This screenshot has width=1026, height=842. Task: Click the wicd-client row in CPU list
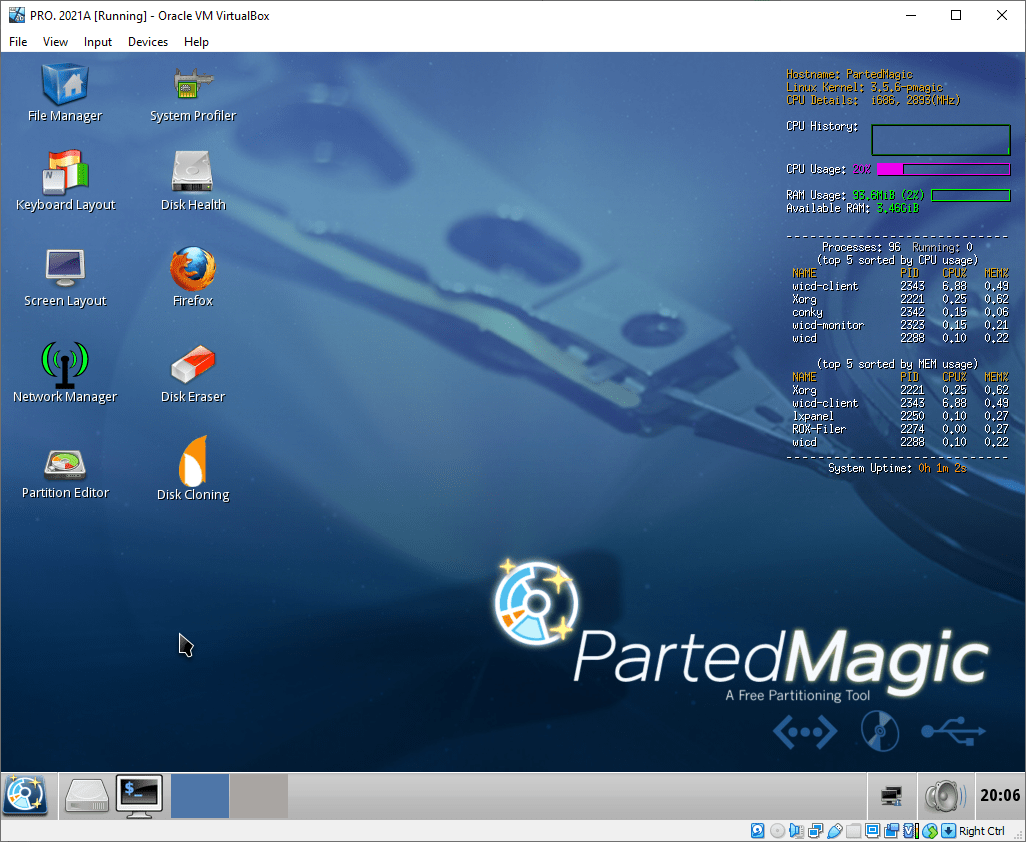tap(900, 286)
